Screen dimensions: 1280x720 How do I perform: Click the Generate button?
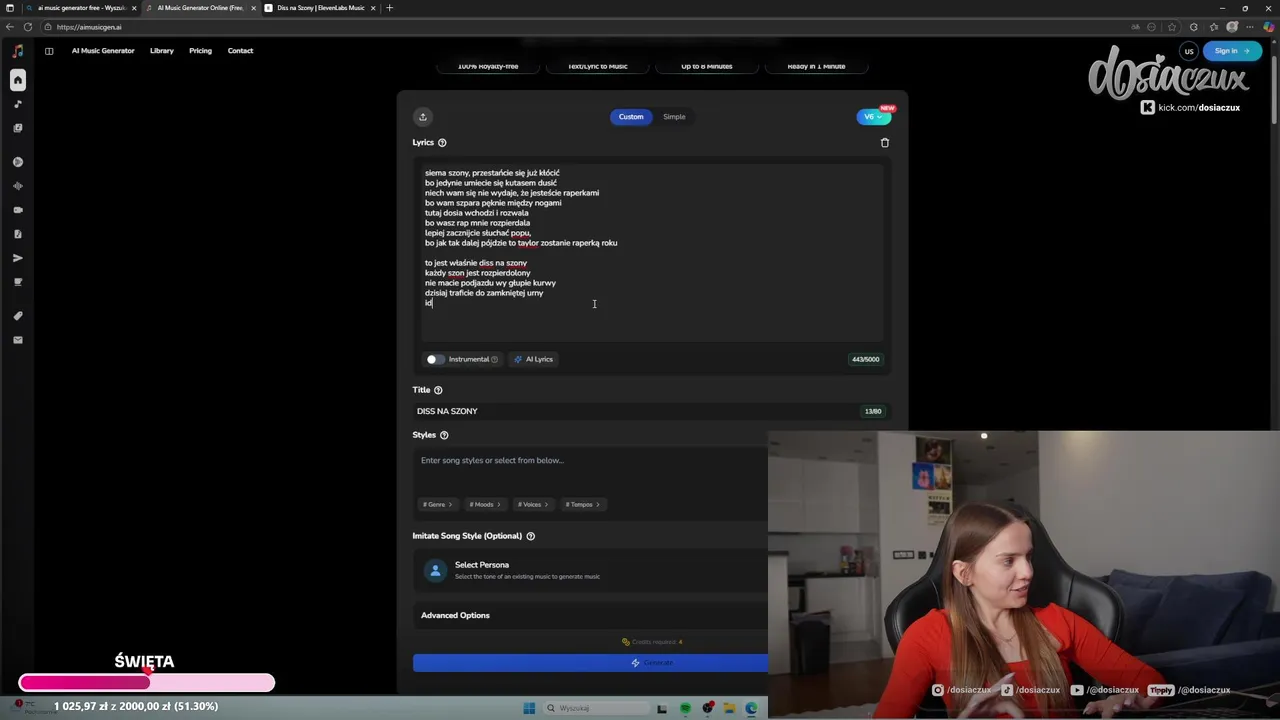[x=590, y=663]
